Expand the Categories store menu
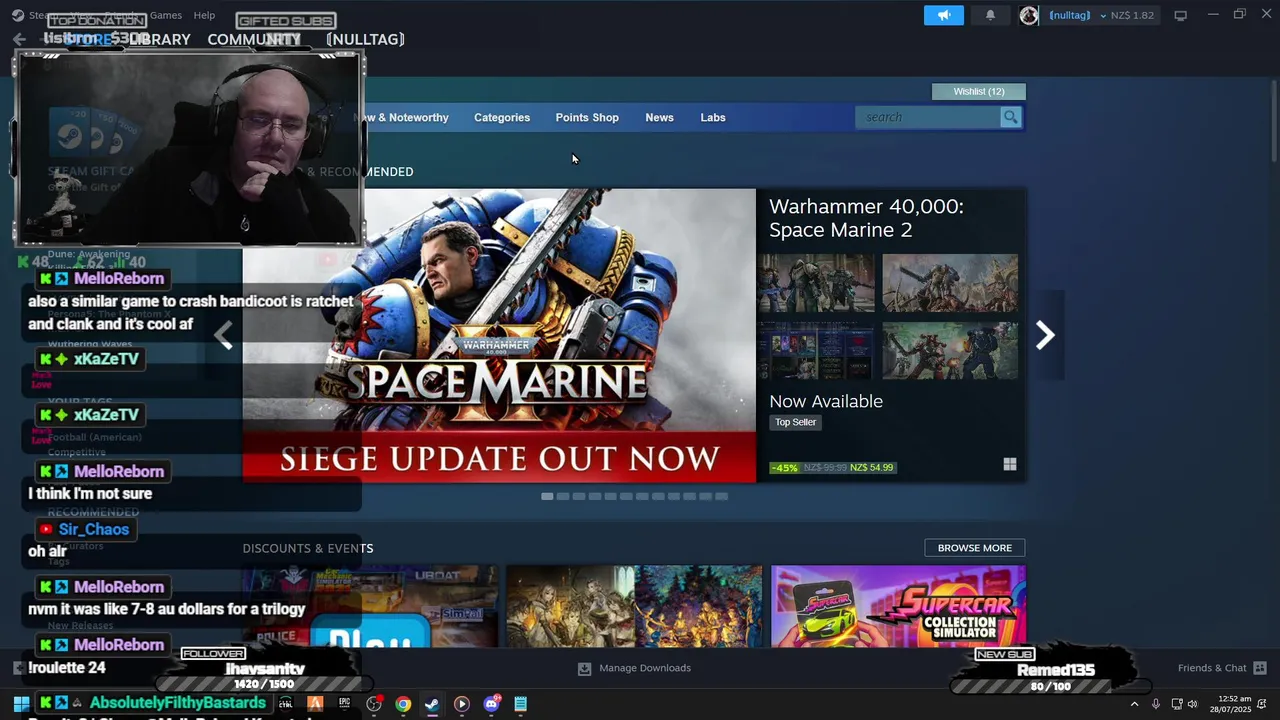The height and width of the screenshot is (720, 1280). point(502,117)
